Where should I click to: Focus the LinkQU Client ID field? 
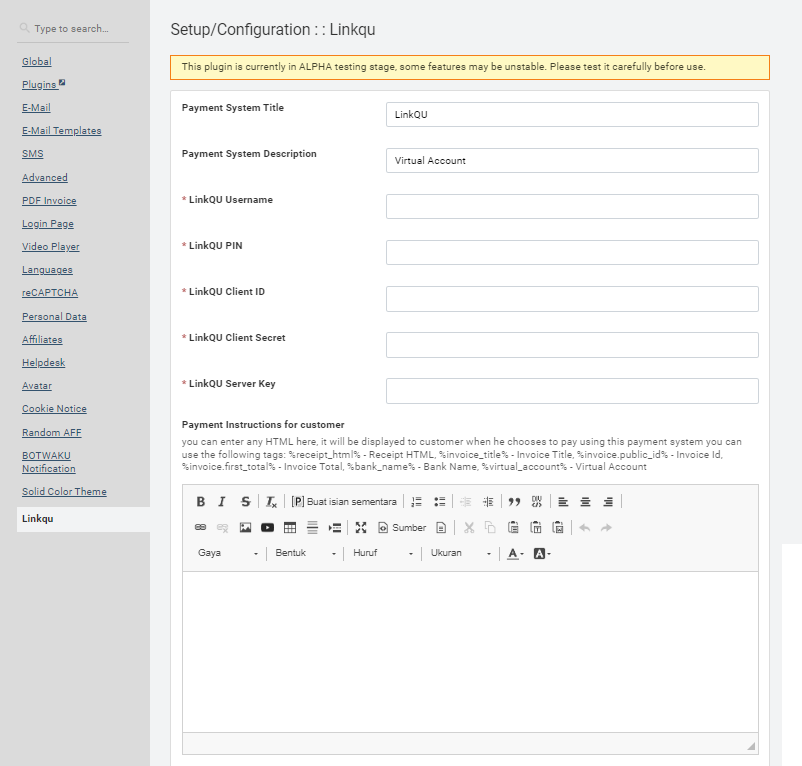(572, 299)
